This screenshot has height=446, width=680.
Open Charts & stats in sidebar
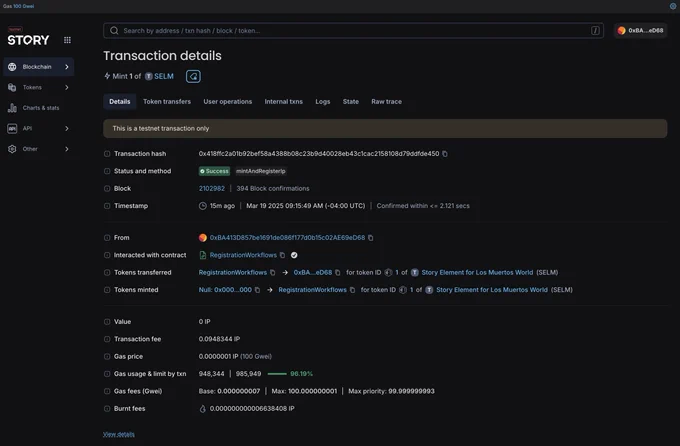click(x=39, y=108)
